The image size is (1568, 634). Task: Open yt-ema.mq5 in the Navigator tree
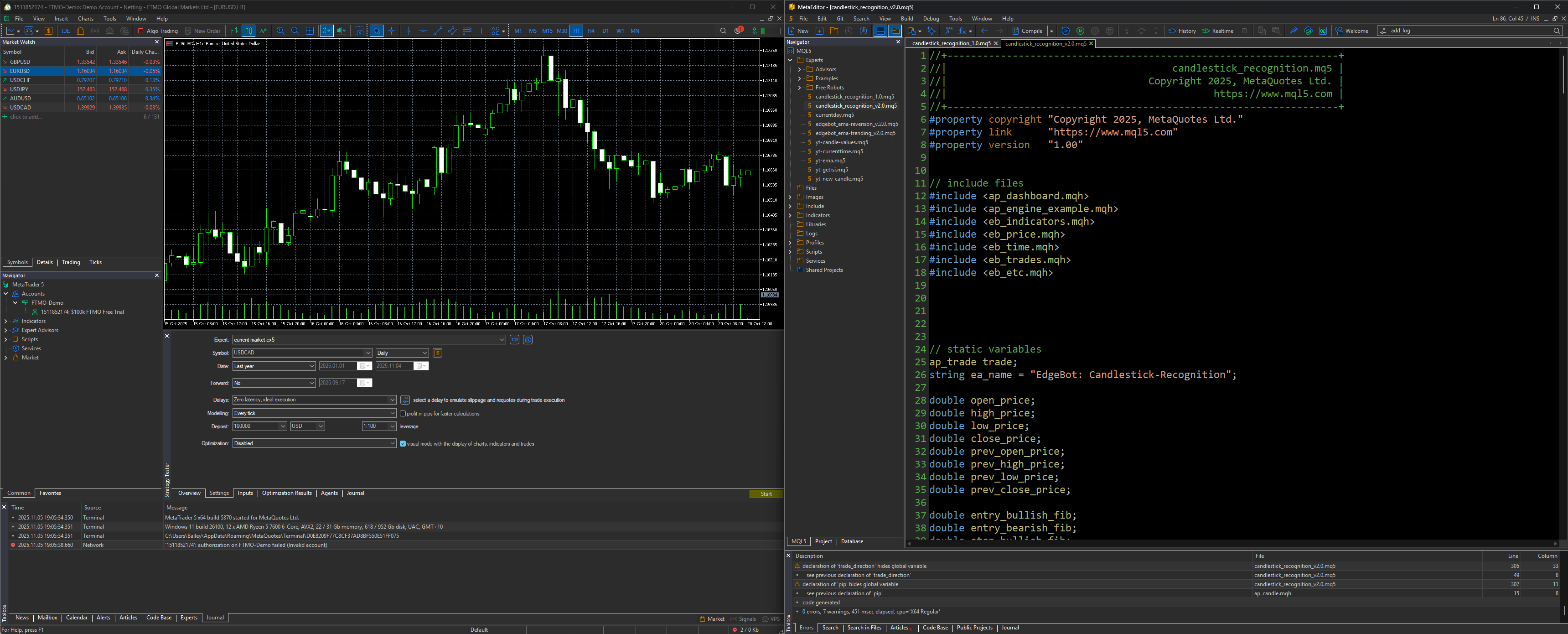click(x=830, y=160)
